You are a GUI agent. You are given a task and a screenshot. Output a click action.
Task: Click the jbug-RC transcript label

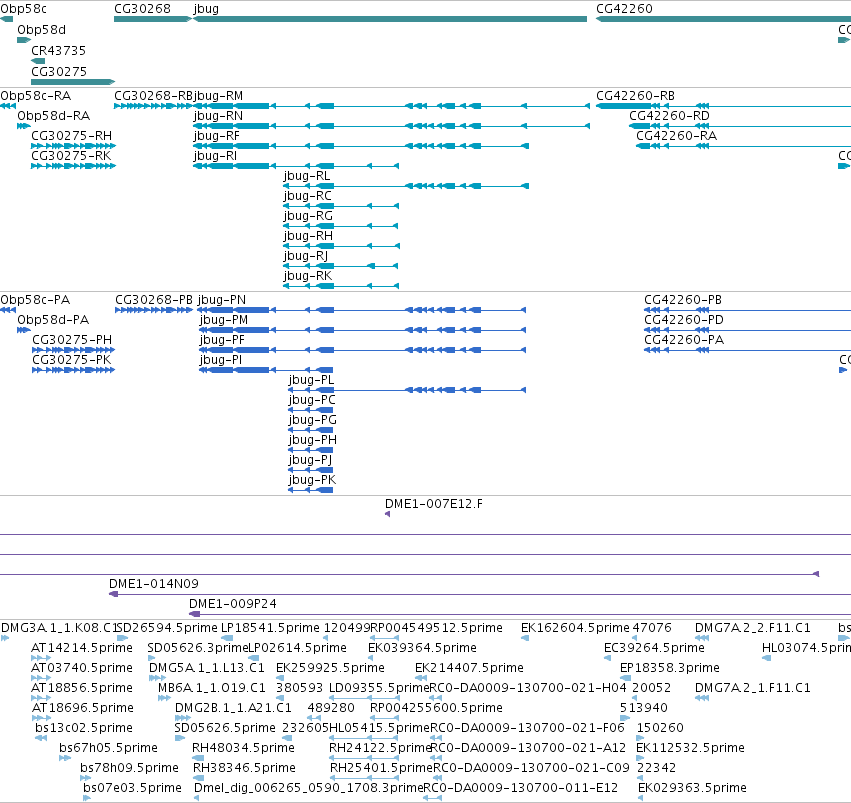point(307,196)
